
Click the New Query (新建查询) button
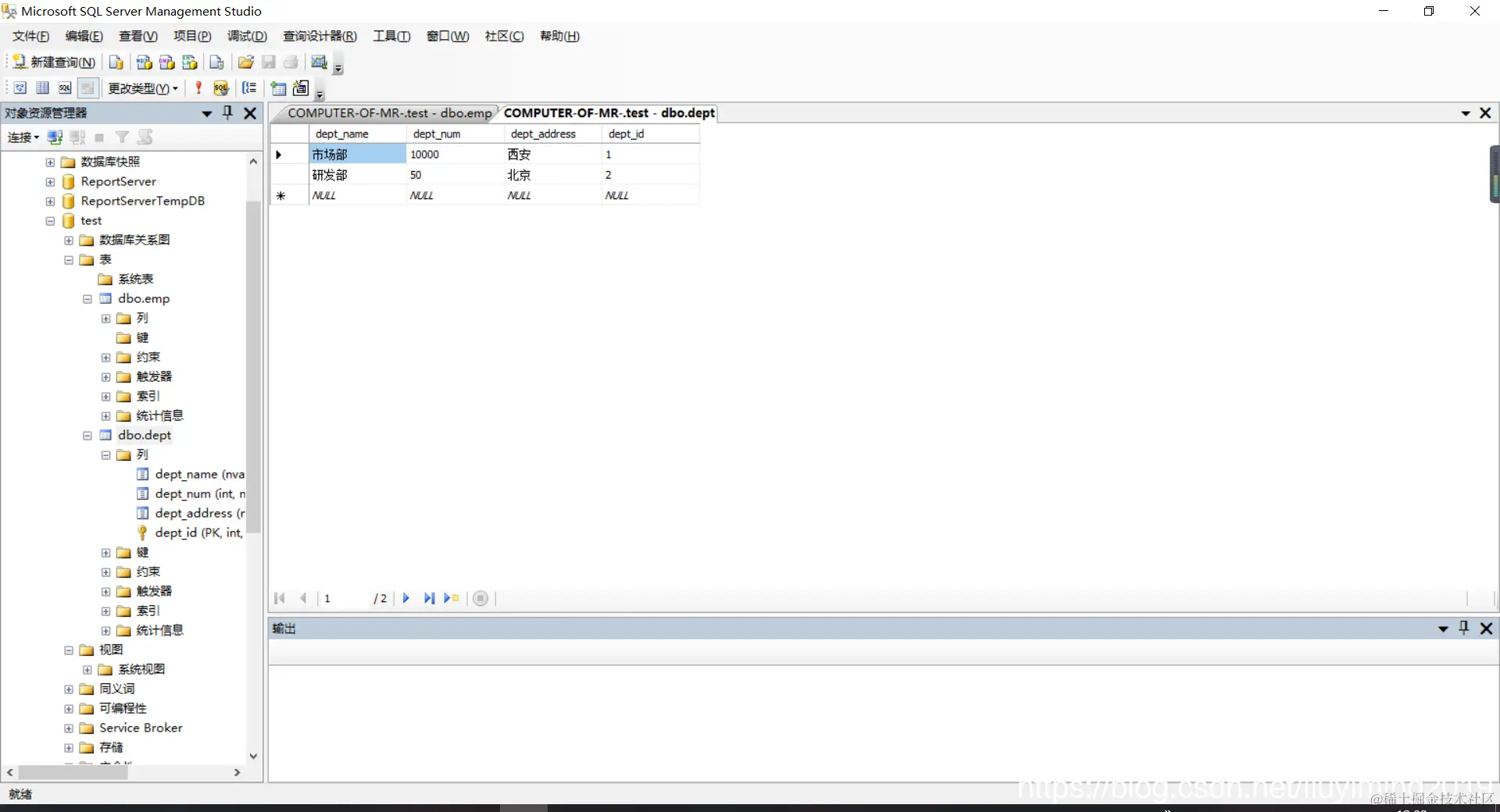(x=54, y=62)
